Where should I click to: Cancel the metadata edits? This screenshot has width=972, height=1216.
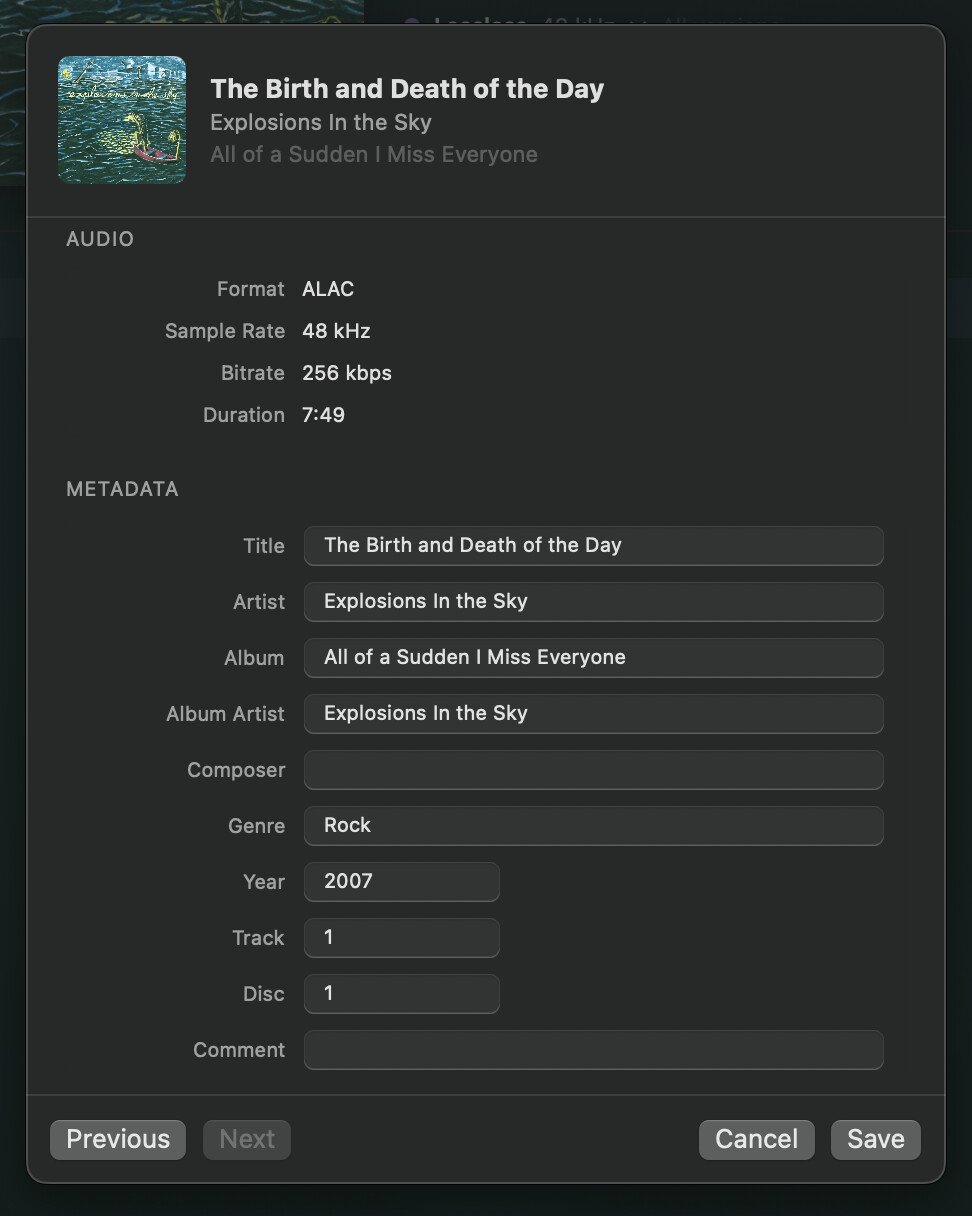(757, 1139)
